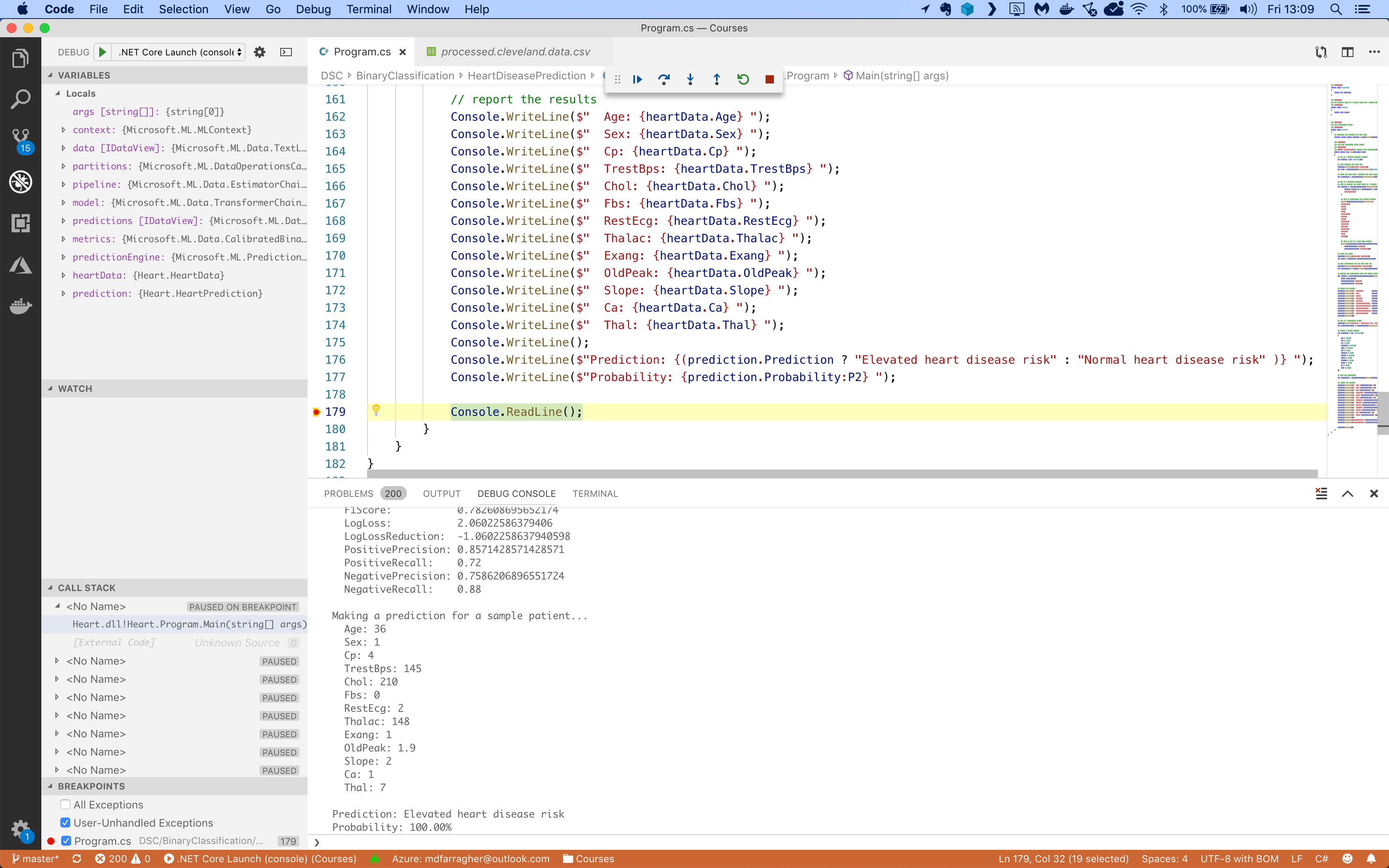Screen dimensions: 1389x868
Task: Open the .NET Core Launch configuration dropdown
Action: pos(179,52)
